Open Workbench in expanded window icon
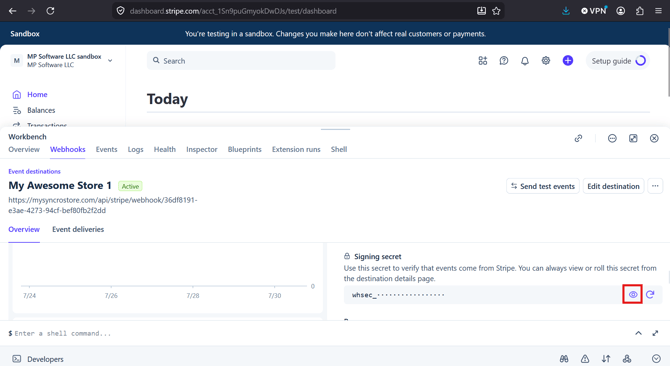The width and height of the screenshot is (670, 366). (x=633, y=138)
